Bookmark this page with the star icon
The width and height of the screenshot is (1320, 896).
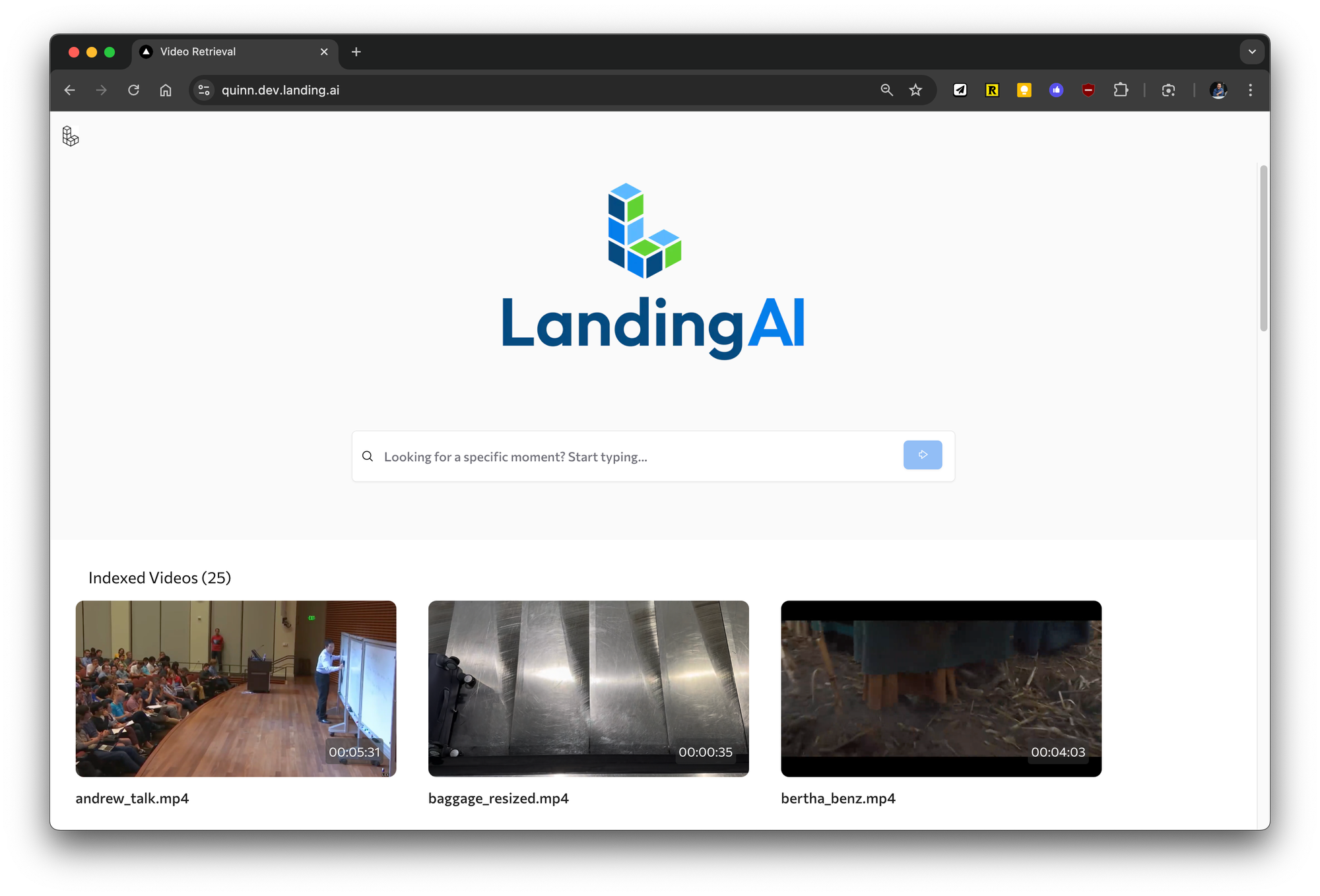click(915, 90)
